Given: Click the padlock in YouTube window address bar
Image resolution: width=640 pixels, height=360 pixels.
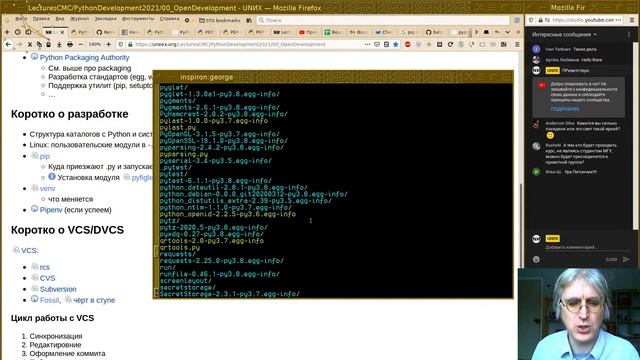Looking at the screenshot, I should [540, 20].
